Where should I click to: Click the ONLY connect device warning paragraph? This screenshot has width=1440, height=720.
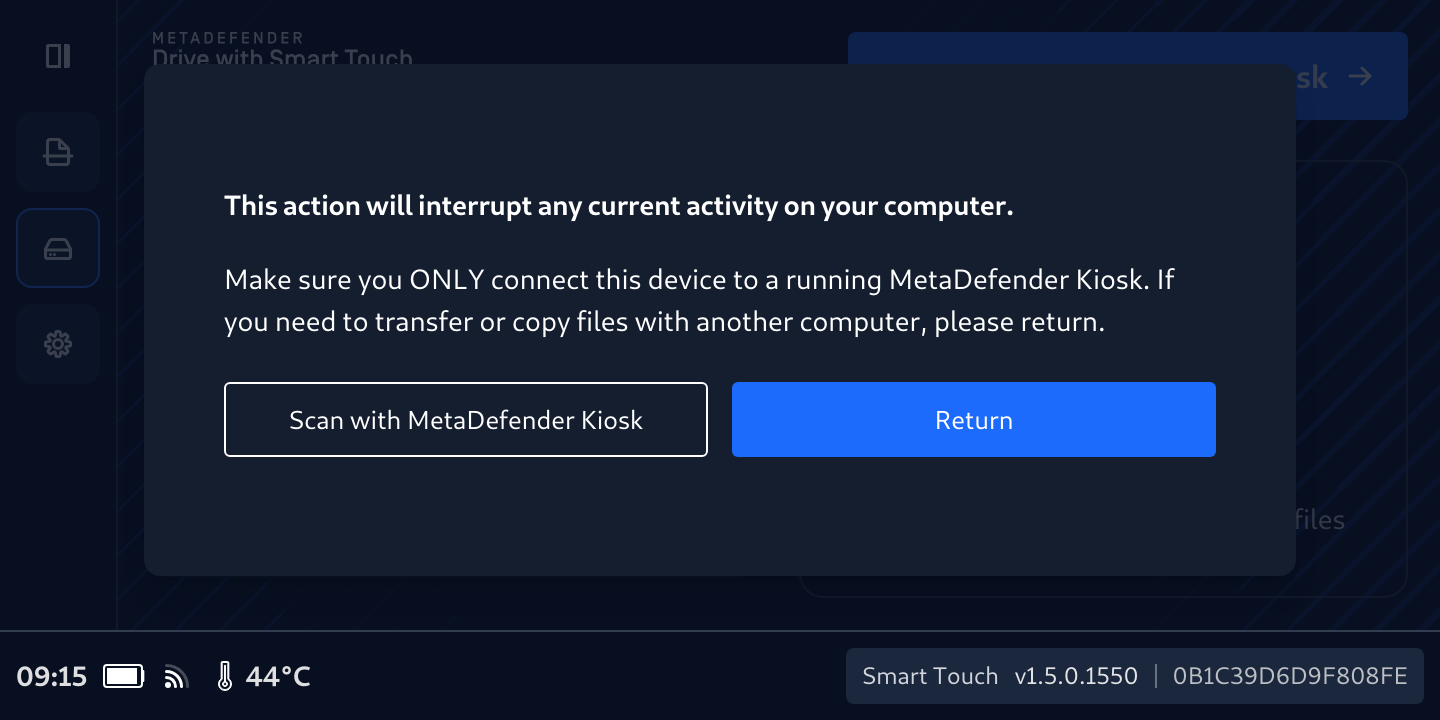pos(698,301)
